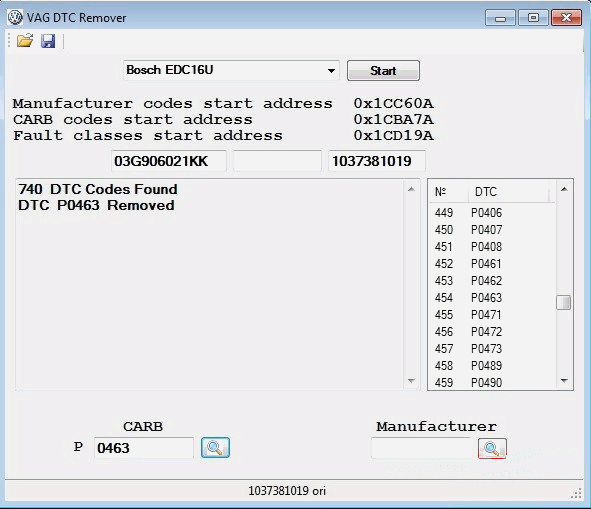Click the DTC list scroll-down arrow
591x509 pixels.
(564, 381)
